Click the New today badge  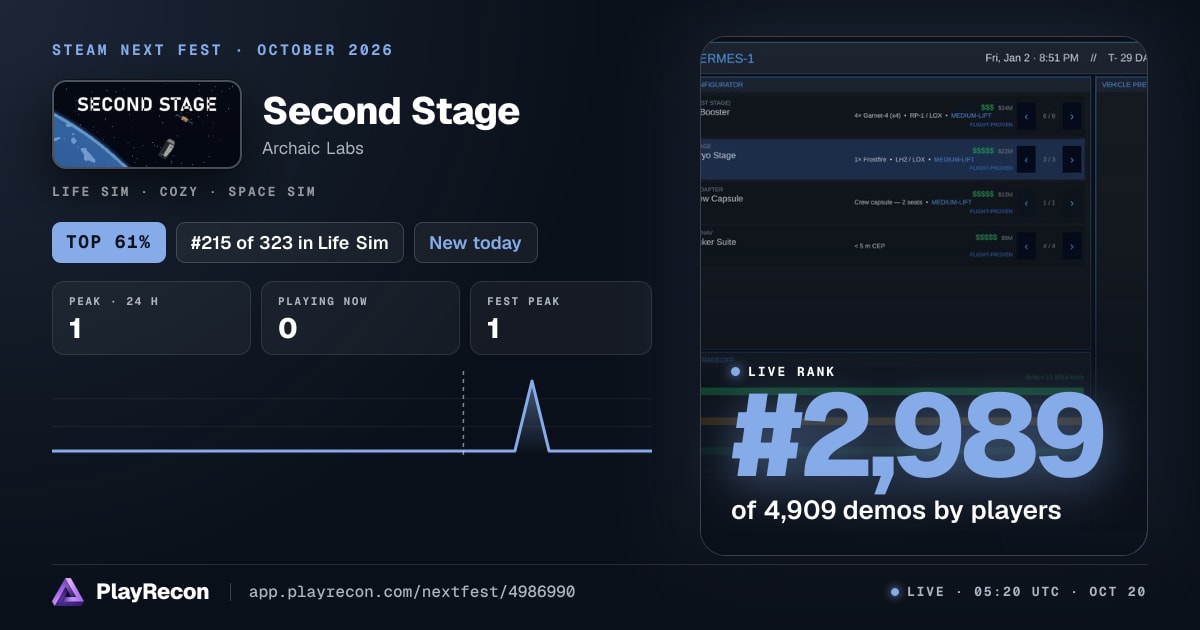pyautogui.click(x=475, y=242)
